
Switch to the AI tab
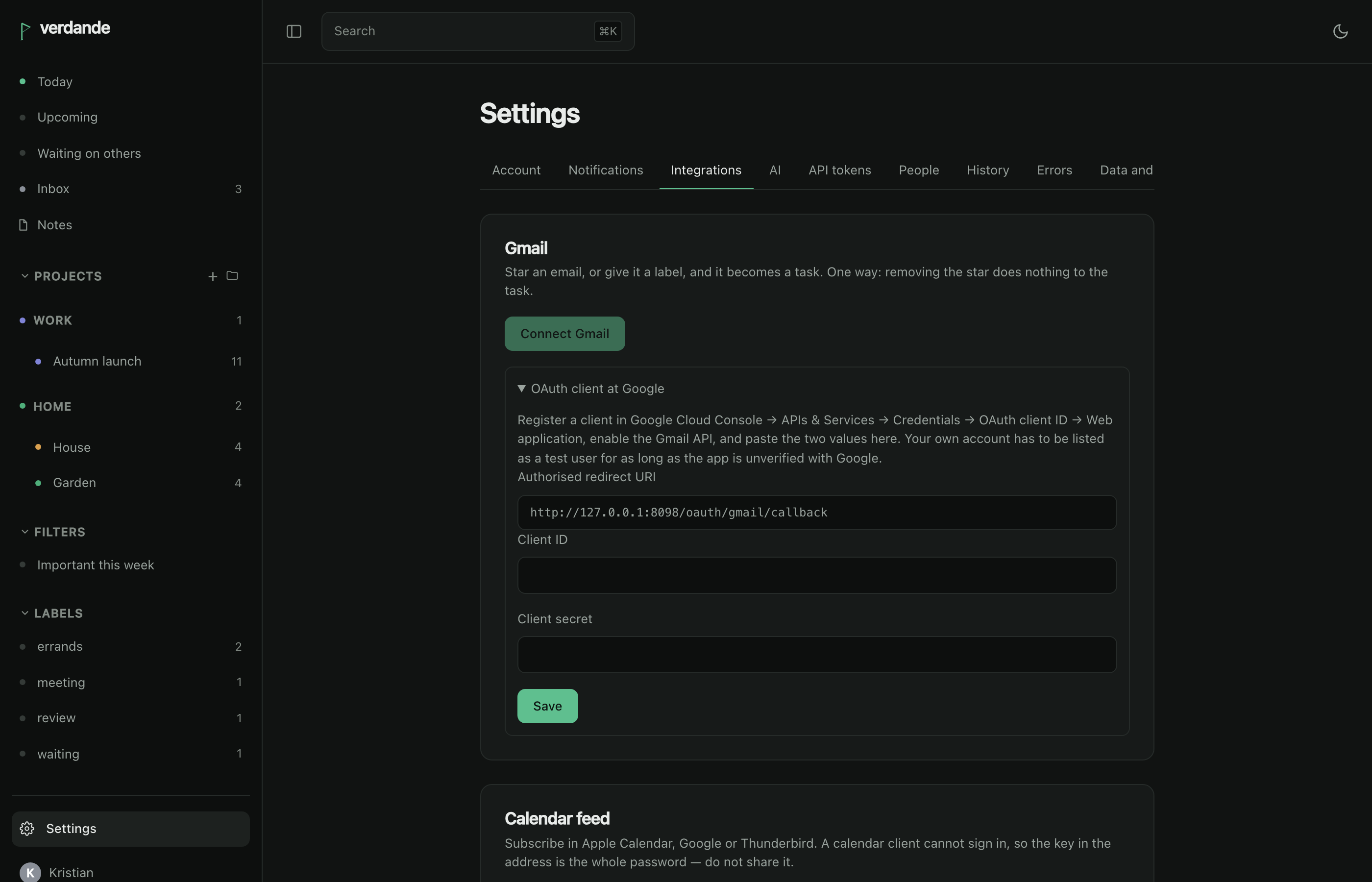click(x=775, y=170)
